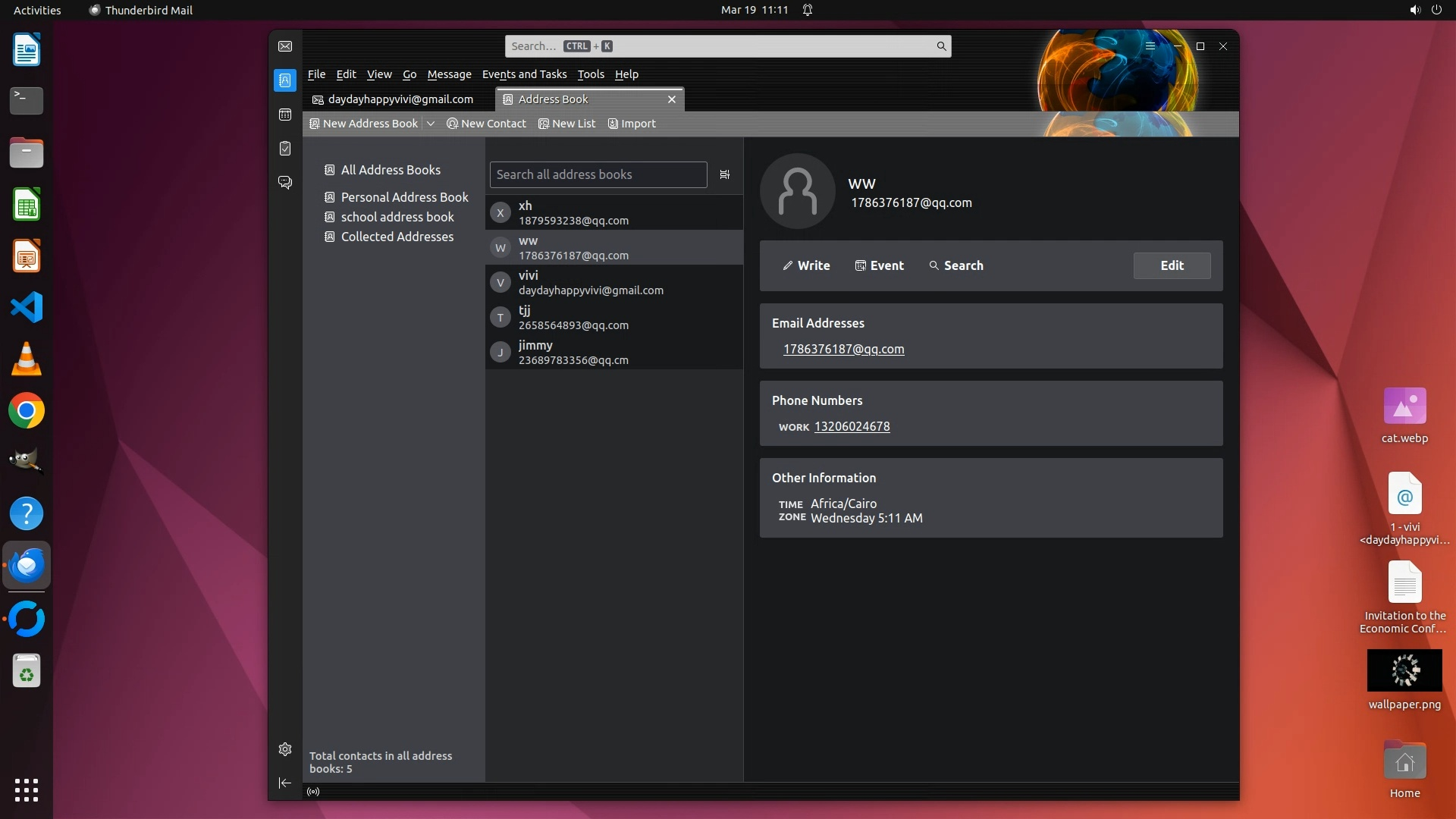Open Calendar from the spaces toolbar
Screen dimensions: 1456x819
click(285, 115)
